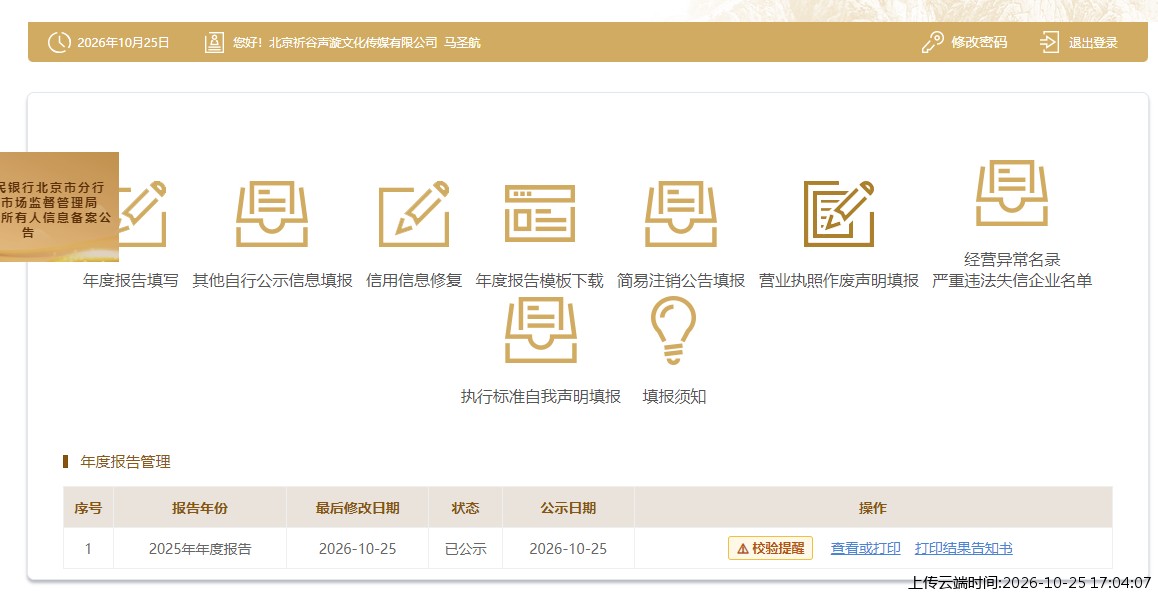Click the 严重违法失信企业名单 label
This screenshot has width=1158, height=596.
point(1012,281)
